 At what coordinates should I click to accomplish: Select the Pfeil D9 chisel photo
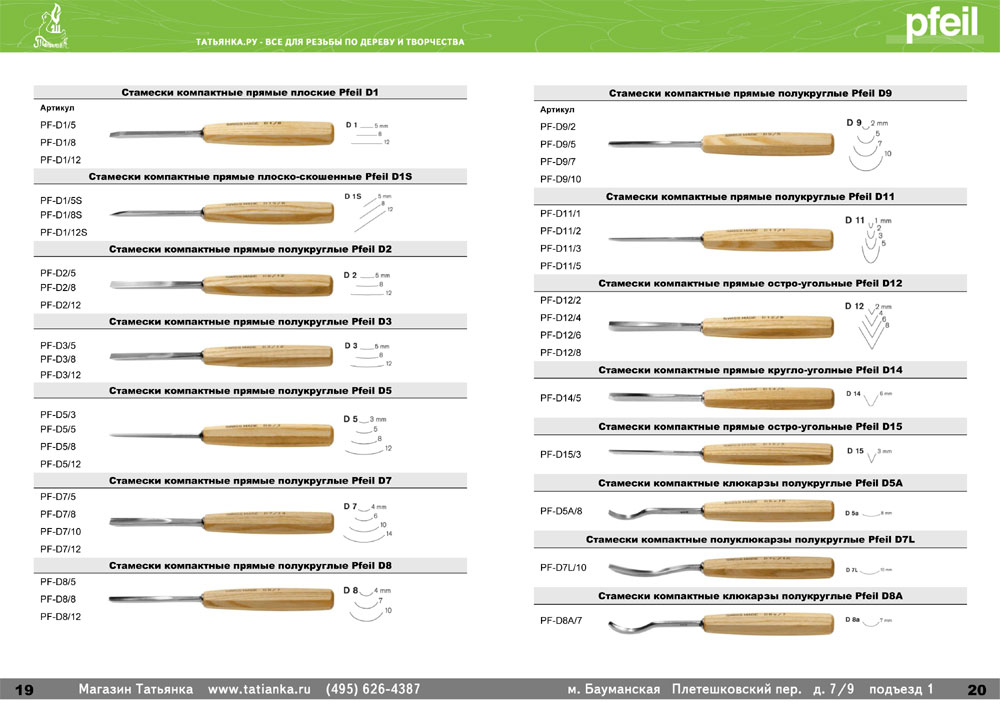point(721,144)
